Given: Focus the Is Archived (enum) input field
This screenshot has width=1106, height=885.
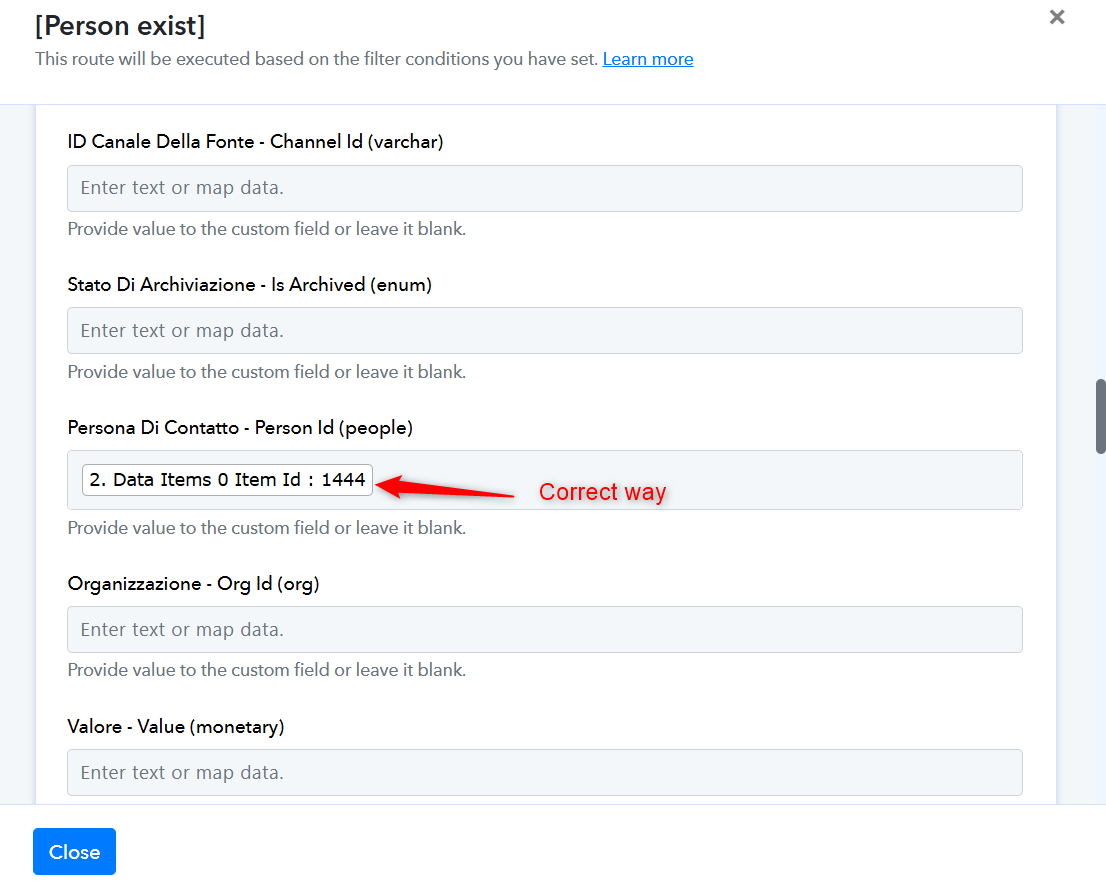Looking at the screenshot, I should [544, 330].
